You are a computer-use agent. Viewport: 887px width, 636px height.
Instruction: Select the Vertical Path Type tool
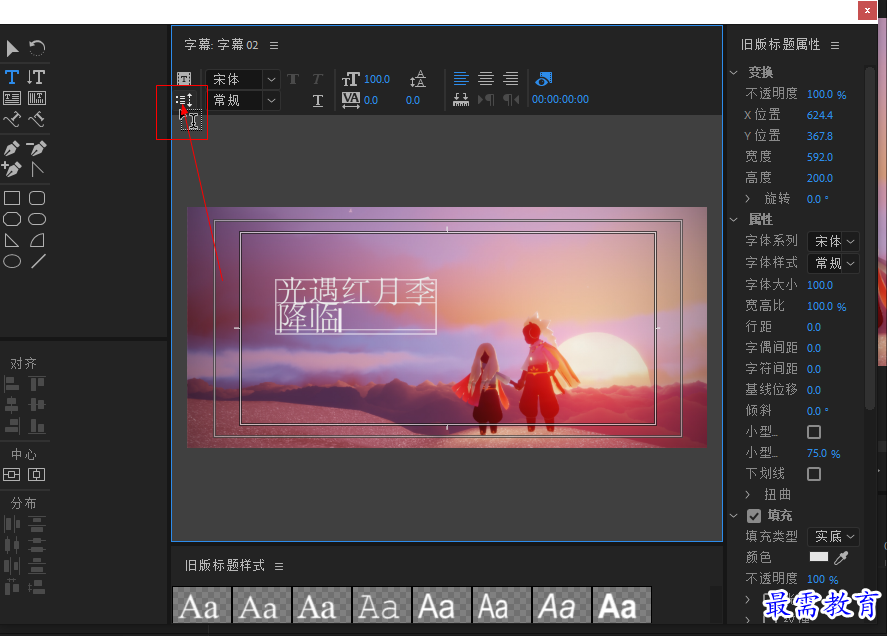[x=37, y=119]
